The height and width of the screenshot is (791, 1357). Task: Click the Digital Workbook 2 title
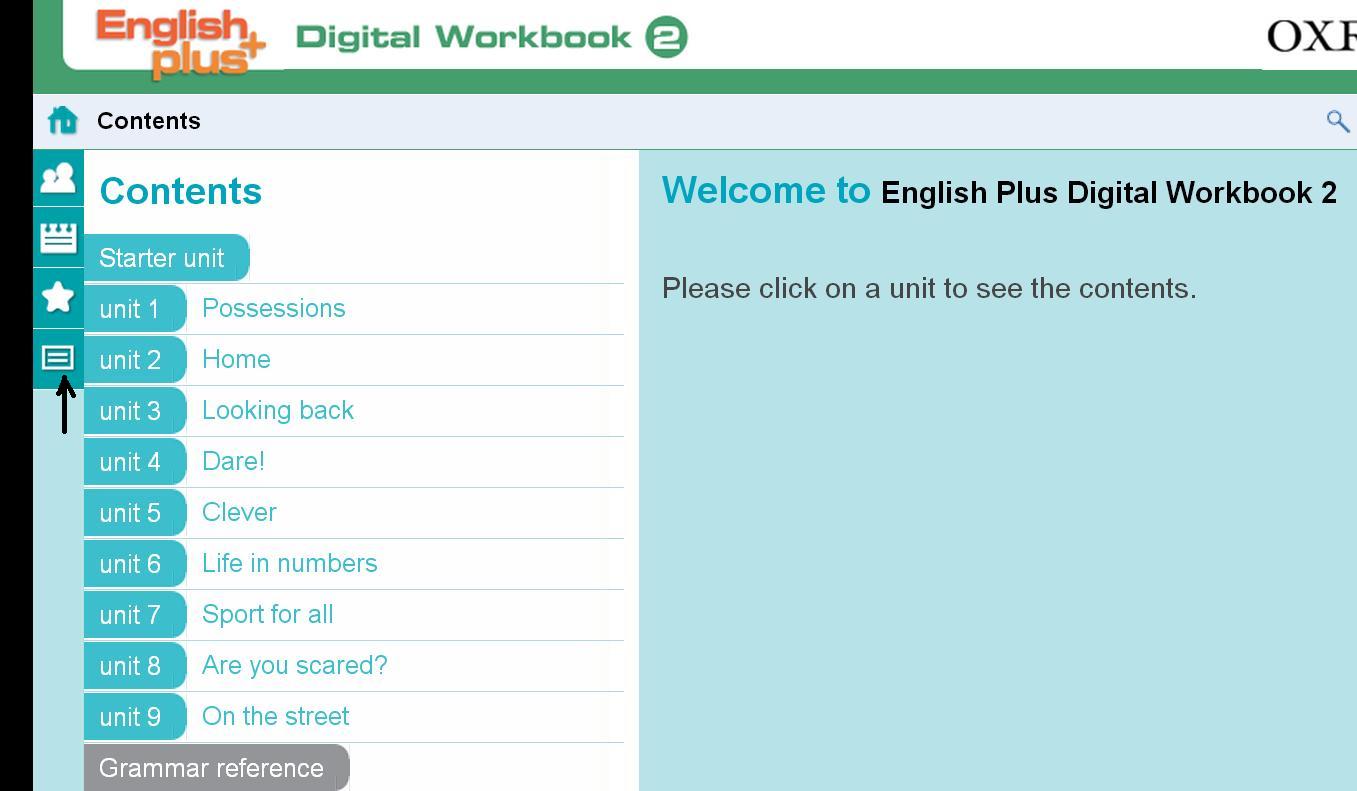(x=492, y=38)
